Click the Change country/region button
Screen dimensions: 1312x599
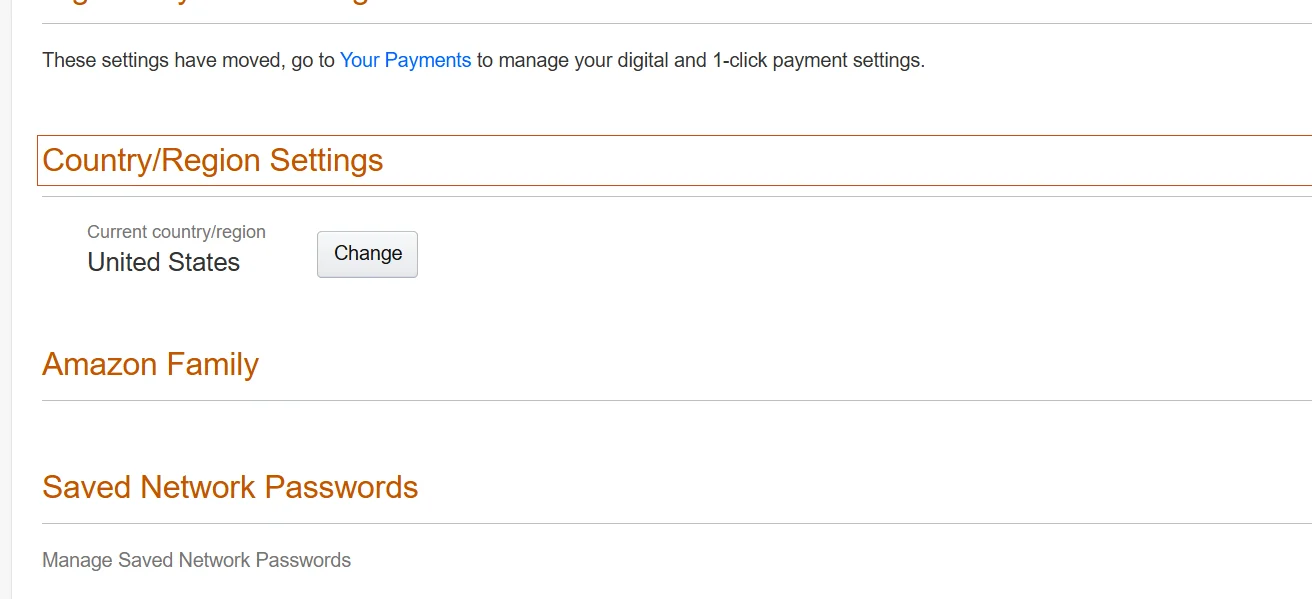(x=367, y=254)
